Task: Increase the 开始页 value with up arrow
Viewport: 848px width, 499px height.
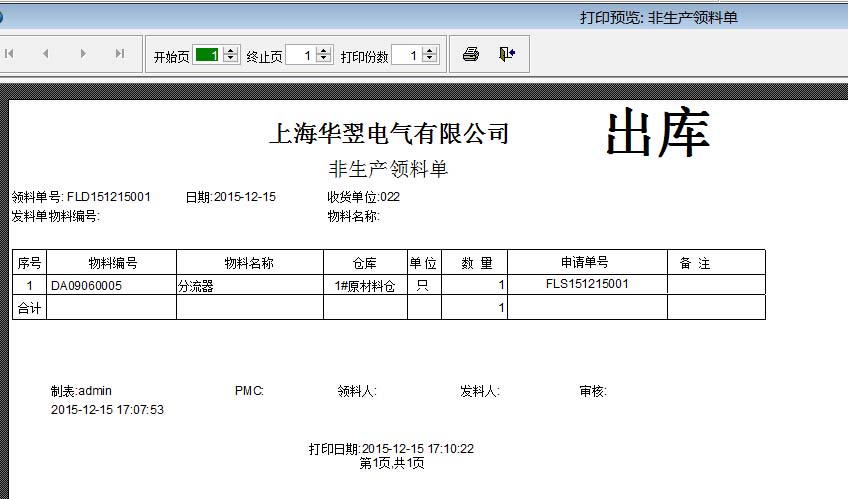Action: 231,52
